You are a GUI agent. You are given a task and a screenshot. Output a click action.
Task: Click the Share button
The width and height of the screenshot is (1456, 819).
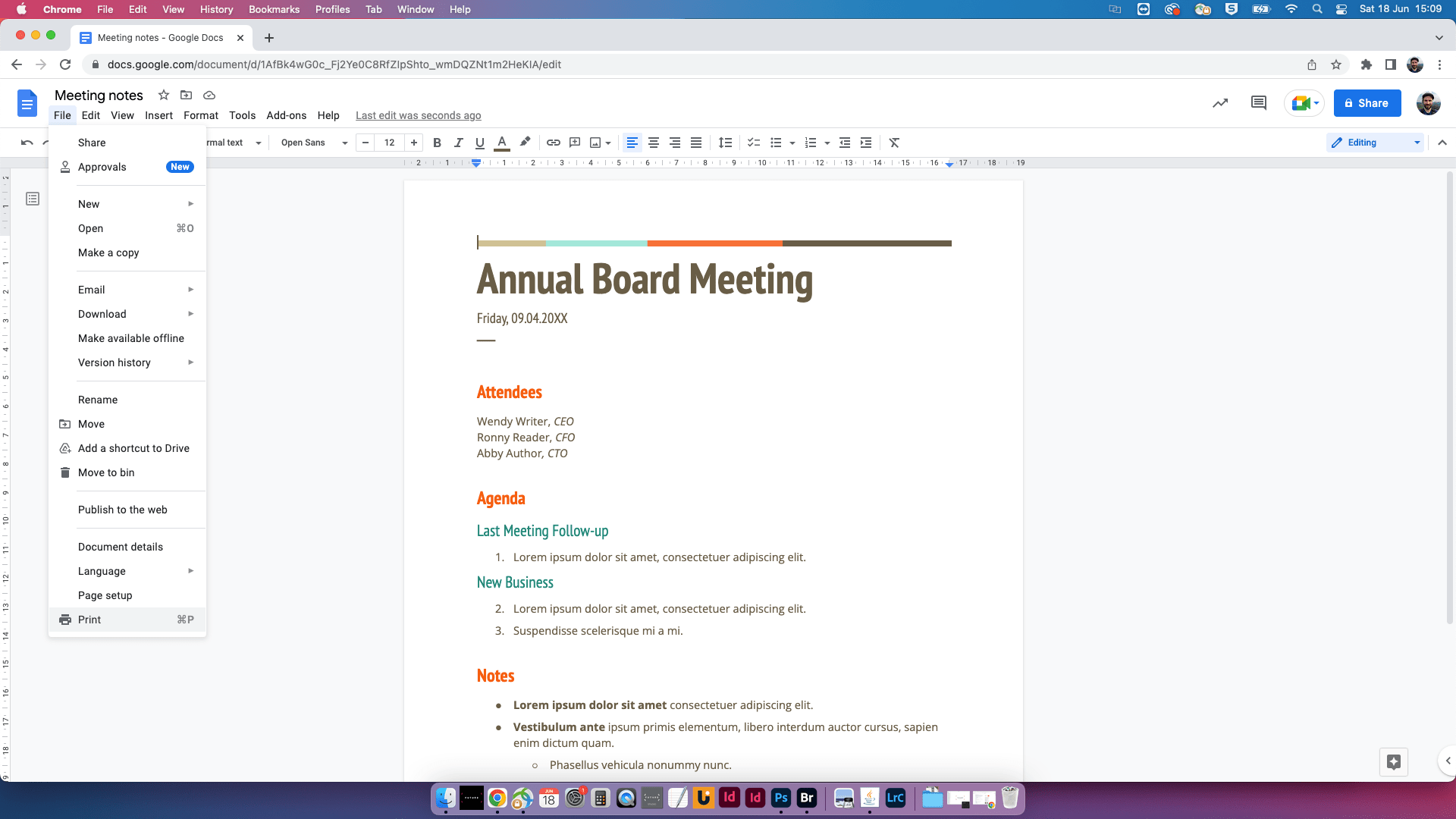coord(1367,103)
